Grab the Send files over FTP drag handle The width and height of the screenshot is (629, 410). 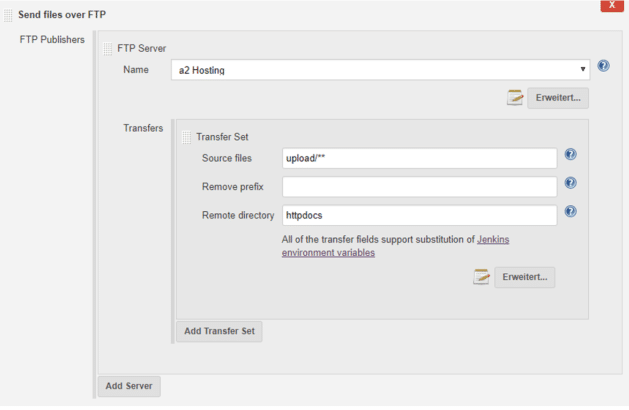tap(8, 15)
